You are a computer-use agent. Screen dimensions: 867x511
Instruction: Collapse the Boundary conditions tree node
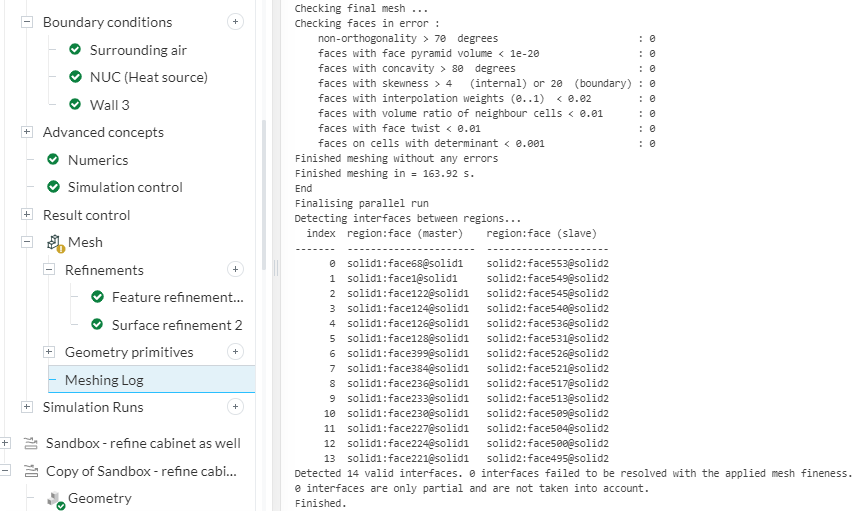coord(26,22)
